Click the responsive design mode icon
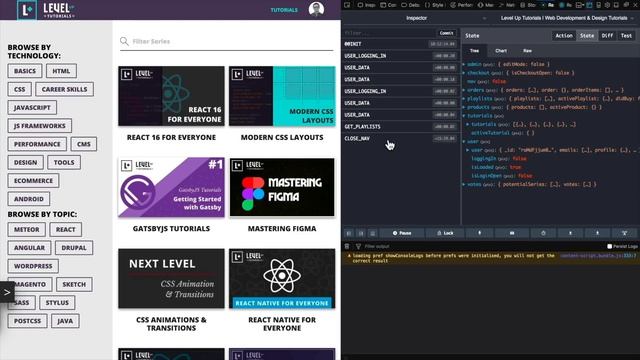Image resolution: width=640 pixels, height=360 pixels. pos(598,5)
